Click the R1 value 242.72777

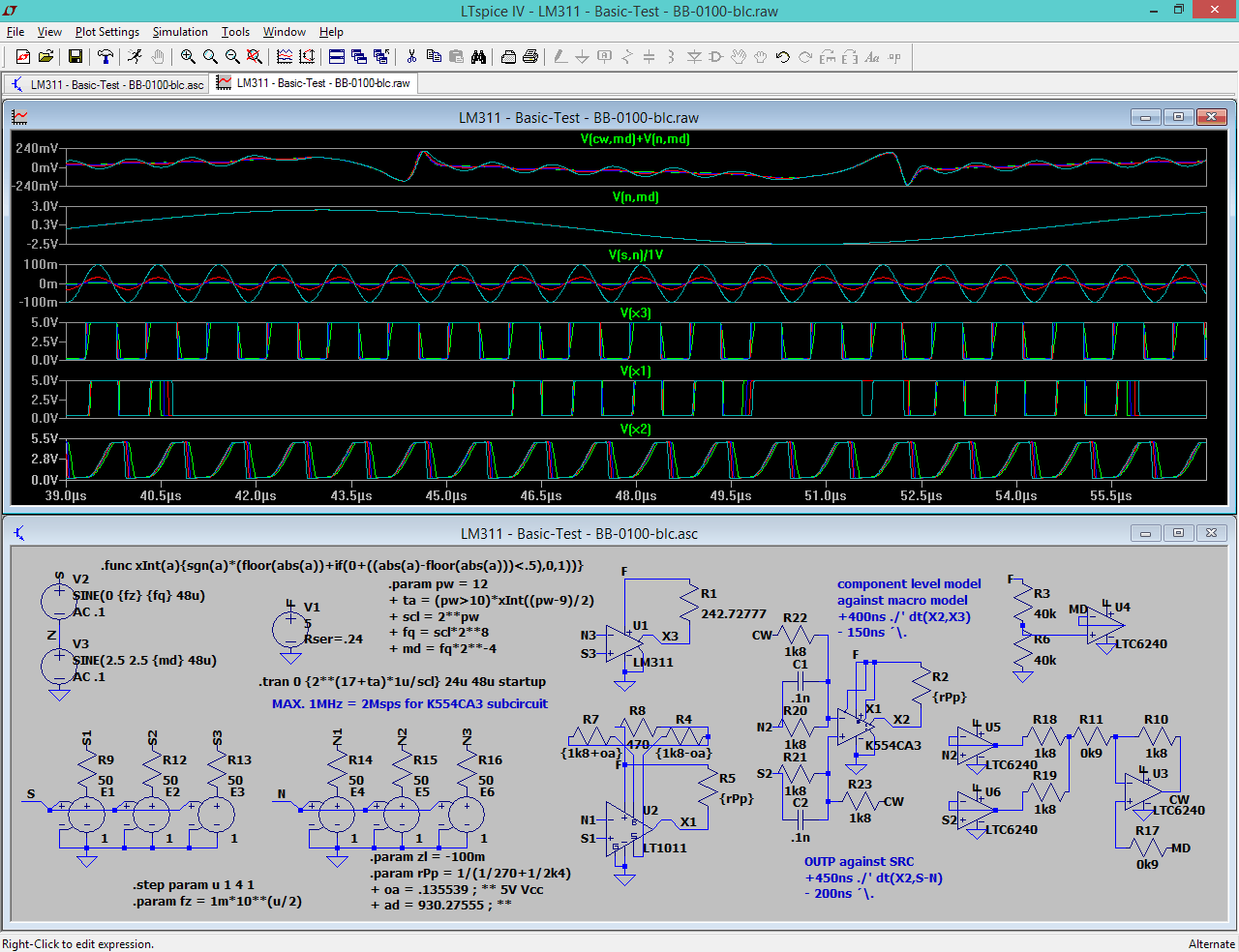pyautogui.click(x=734, y=614)
